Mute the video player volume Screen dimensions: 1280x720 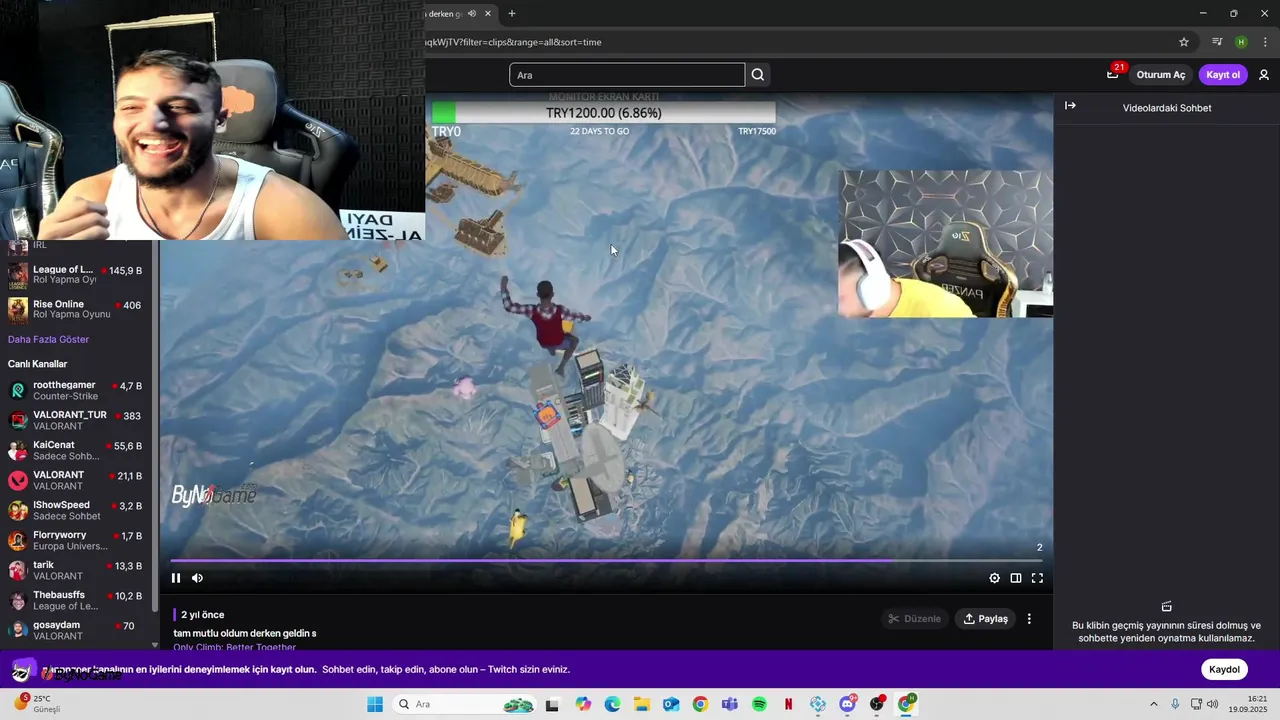click(197, 578)
